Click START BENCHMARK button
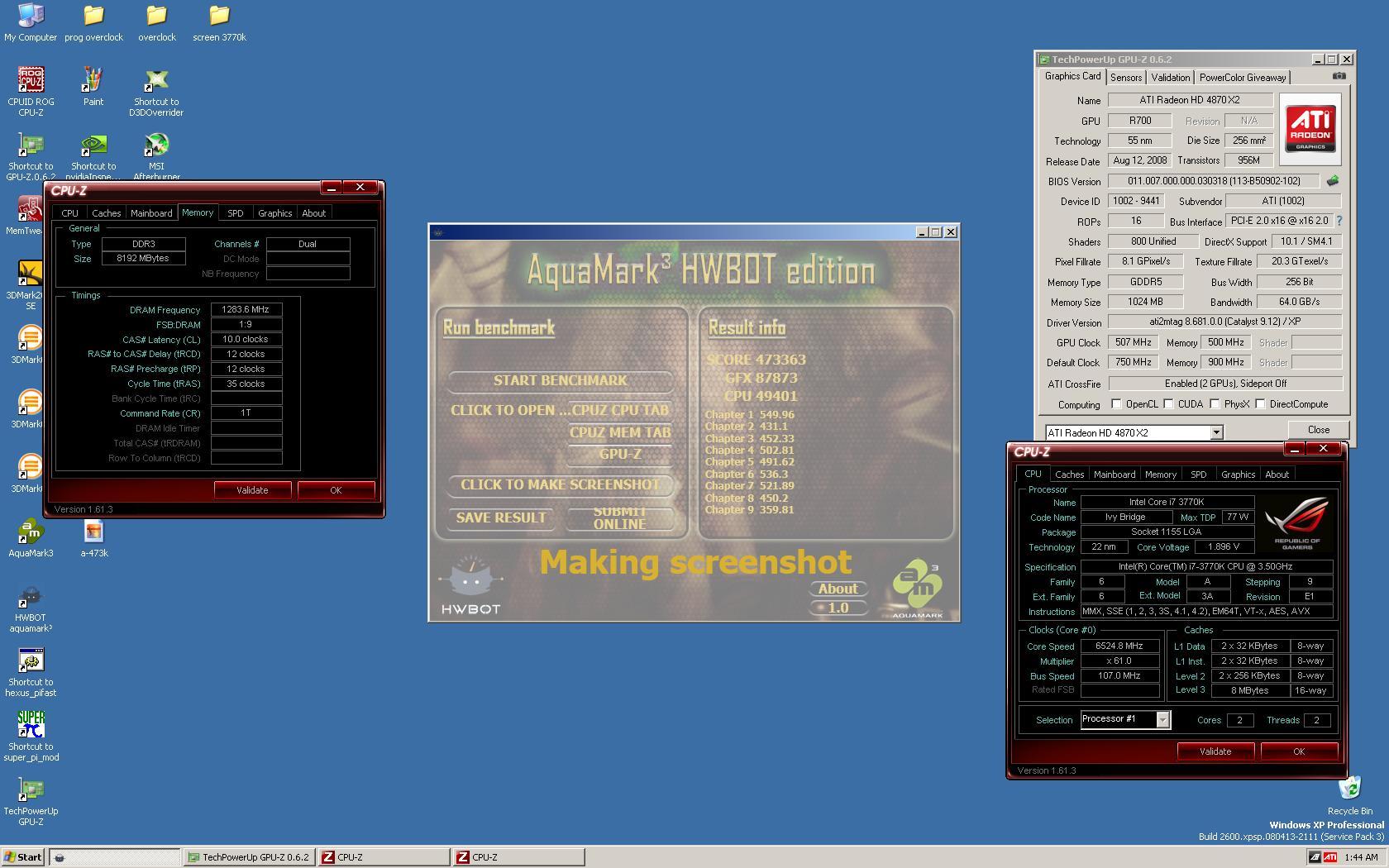 (560, 380)
